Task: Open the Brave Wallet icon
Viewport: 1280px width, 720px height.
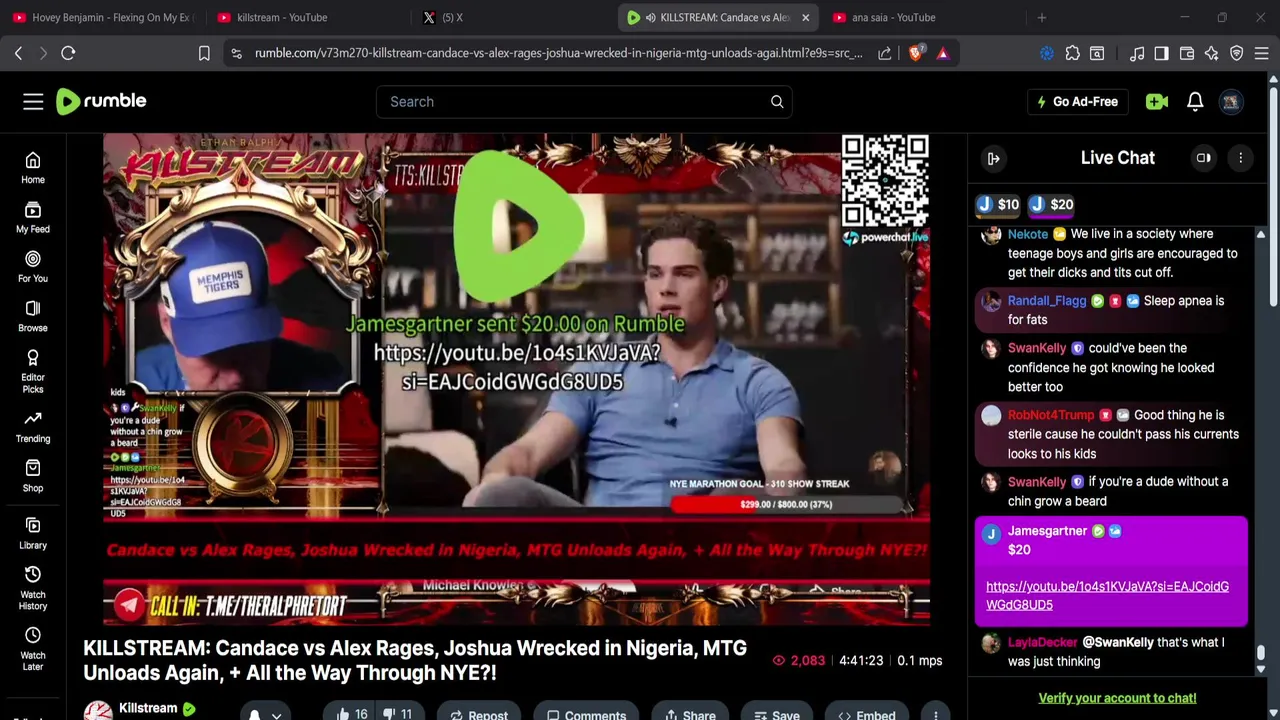Action: (x=1187, y=53)
